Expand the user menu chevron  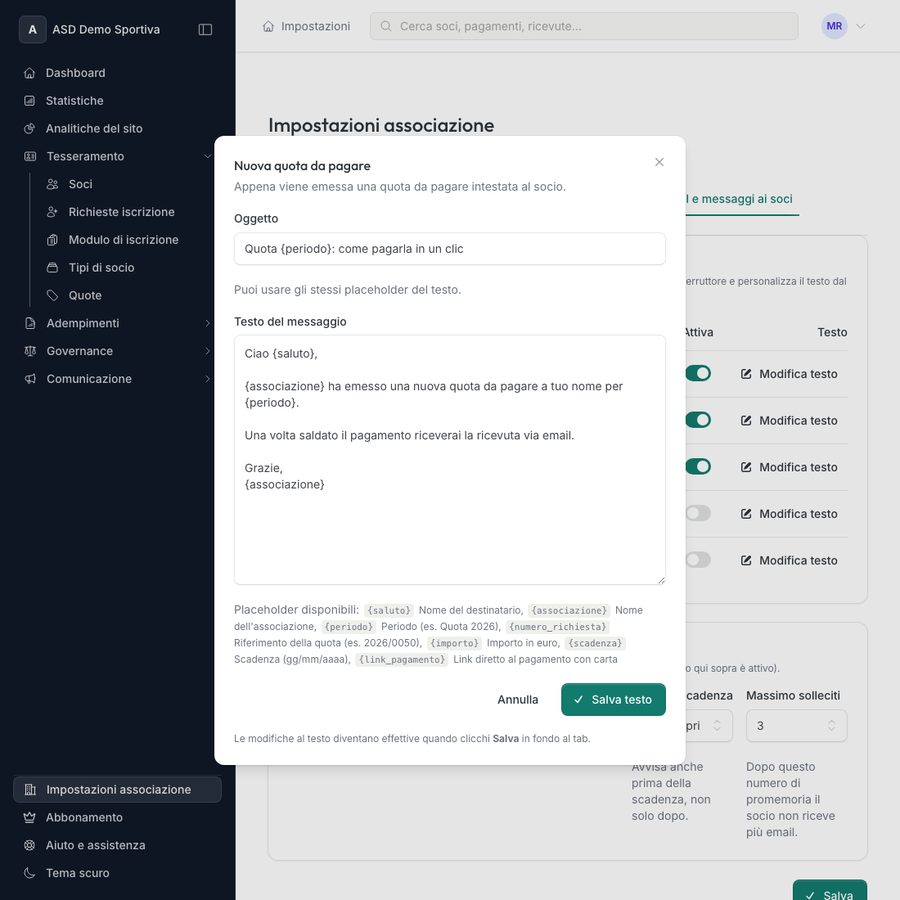[860, 26]
